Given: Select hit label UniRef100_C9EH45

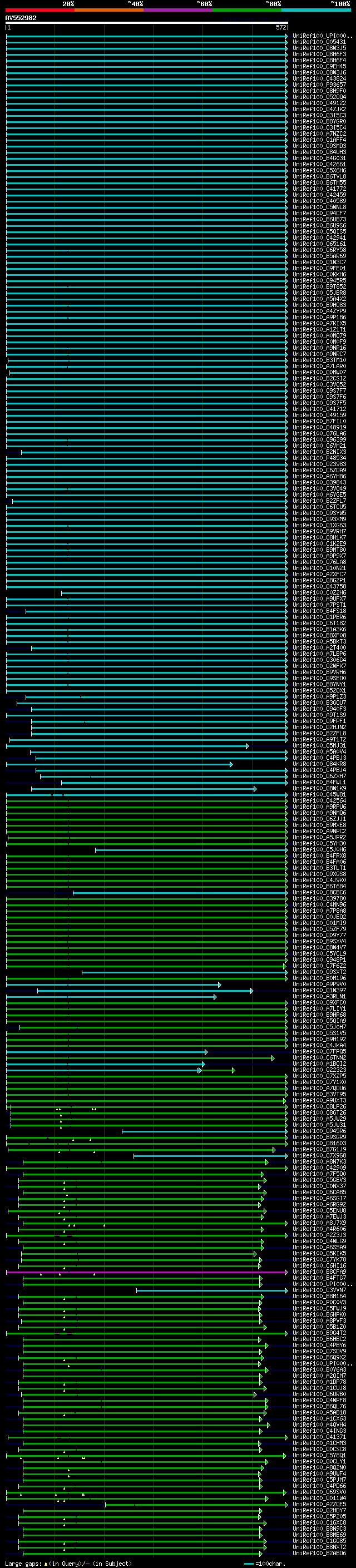Looking at the screenshot, I should 319,66.
